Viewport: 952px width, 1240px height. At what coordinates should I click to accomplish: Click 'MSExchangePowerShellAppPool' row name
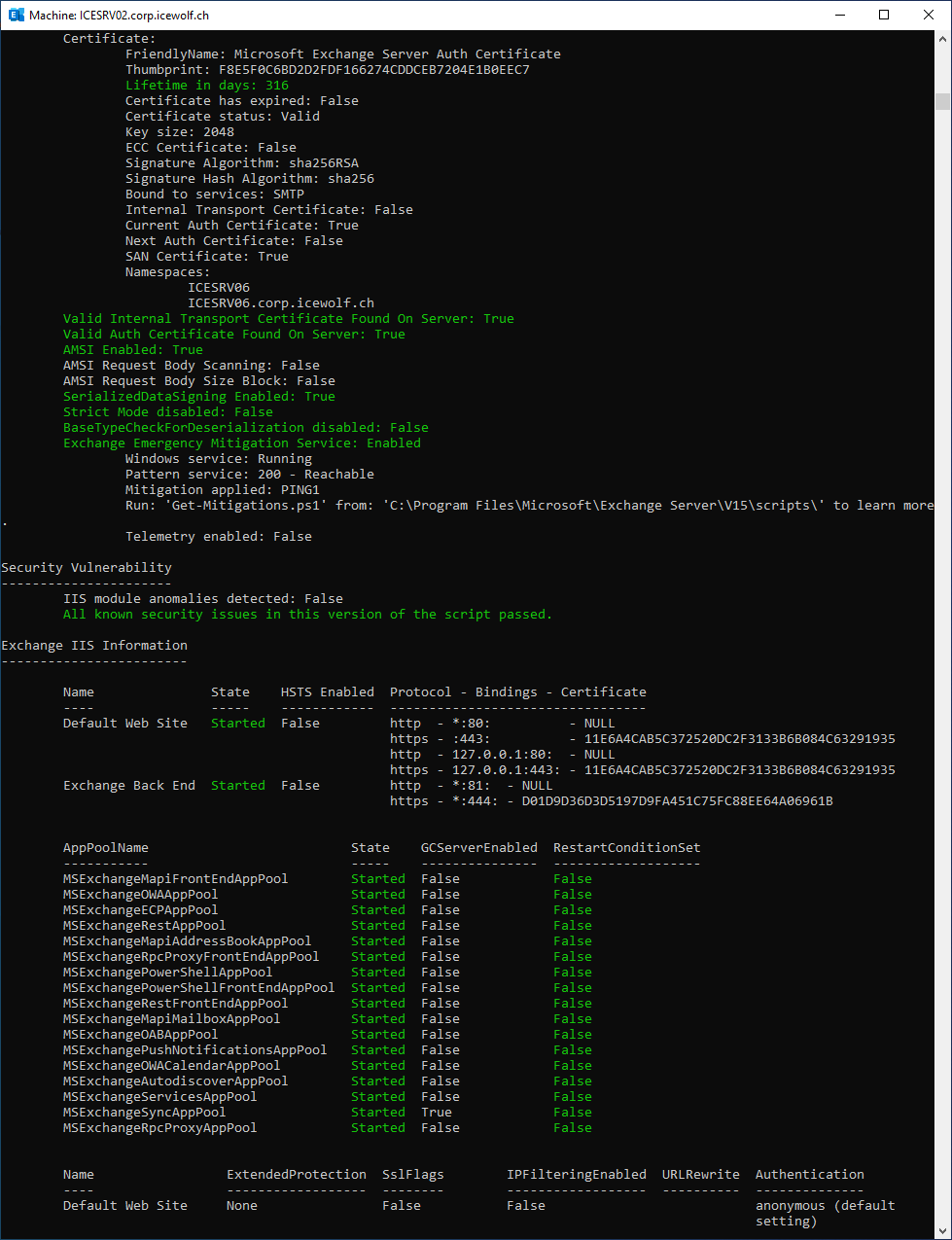coord(168,973)
